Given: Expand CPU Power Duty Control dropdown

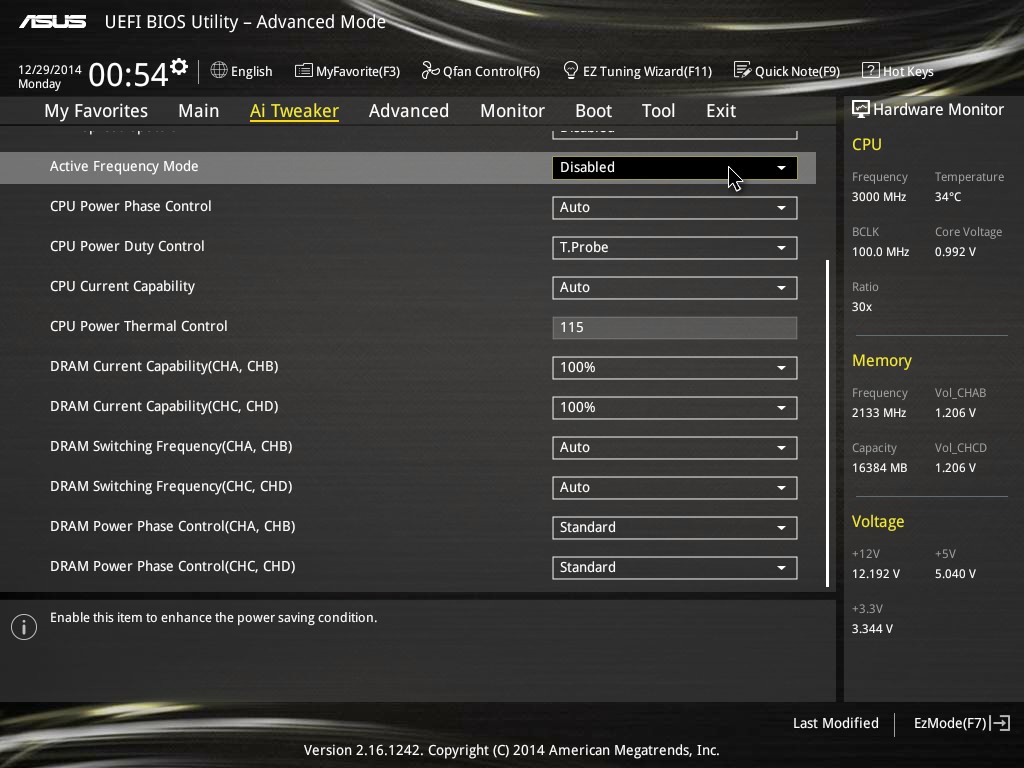Looking at the screenshot, I should coord(675,248).
